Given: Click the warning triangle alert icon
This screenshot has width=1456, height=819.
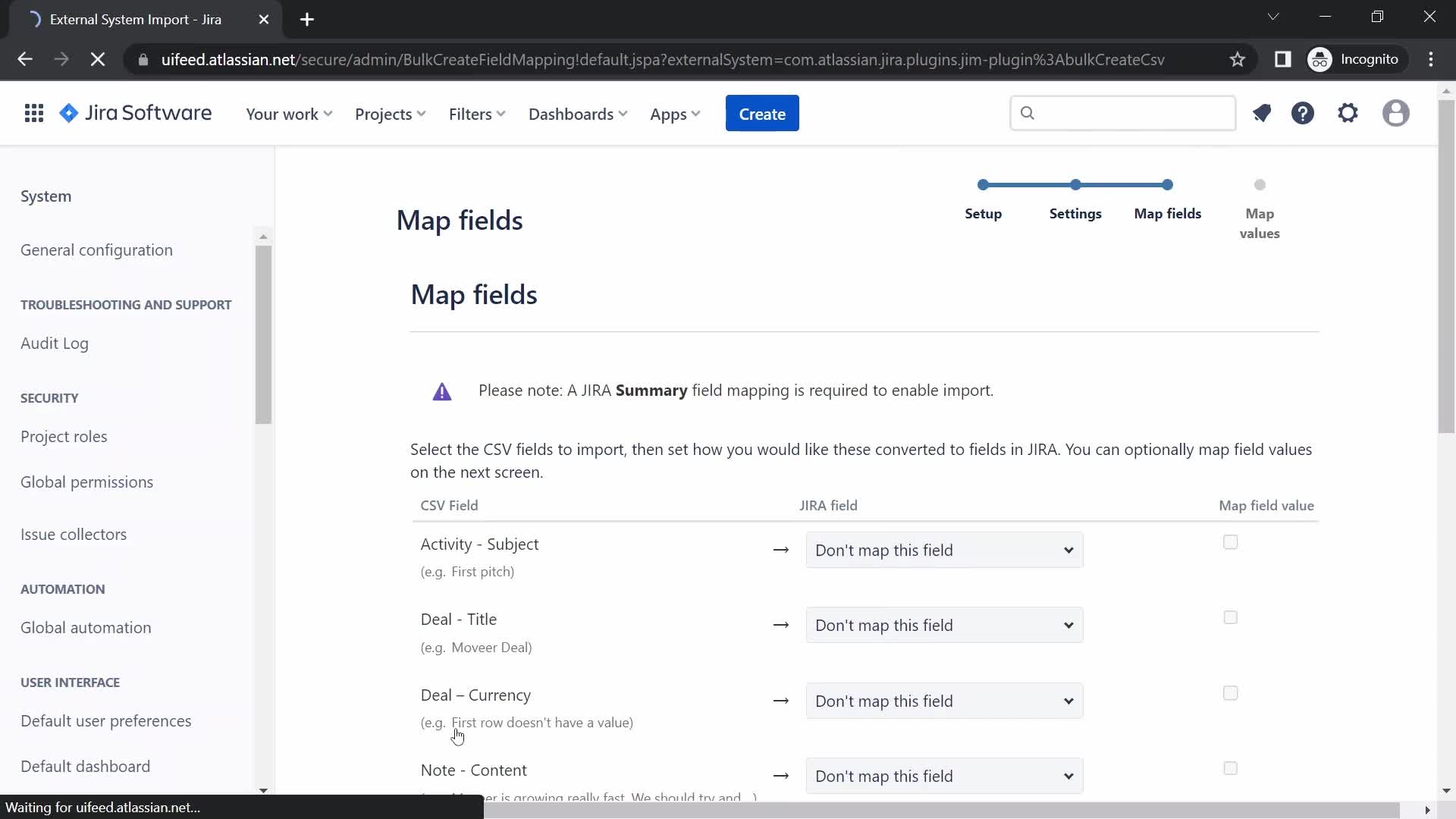Looking at the screenshot, I should point(441,391).
